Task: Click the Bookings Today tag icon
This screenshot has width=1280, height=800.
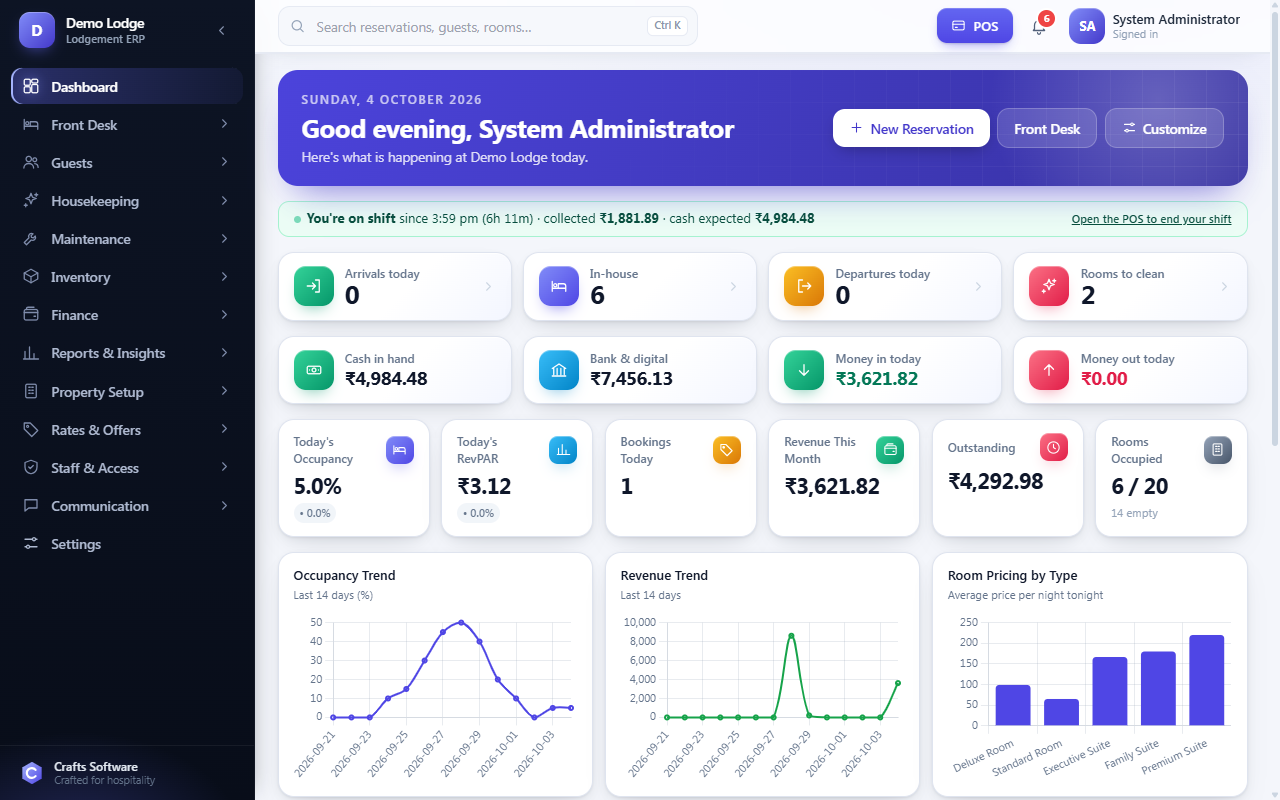Action: [727, 450]
